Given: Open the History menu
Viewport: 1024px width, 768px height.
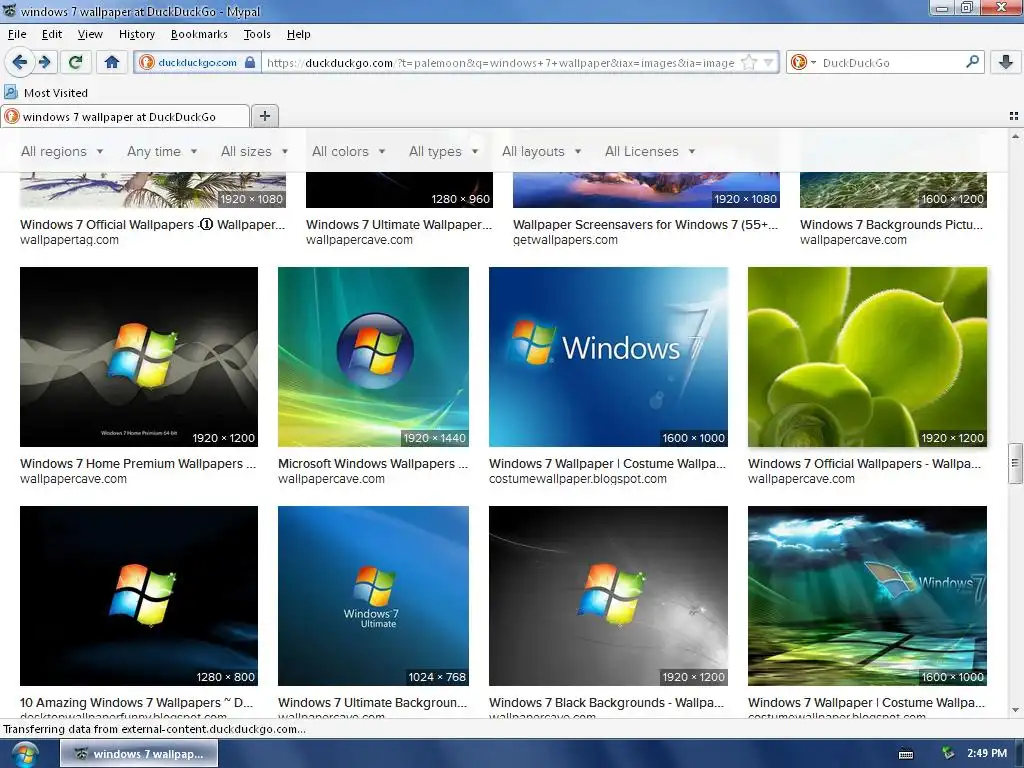Looking at the screenshot, I should click(136, 34).
